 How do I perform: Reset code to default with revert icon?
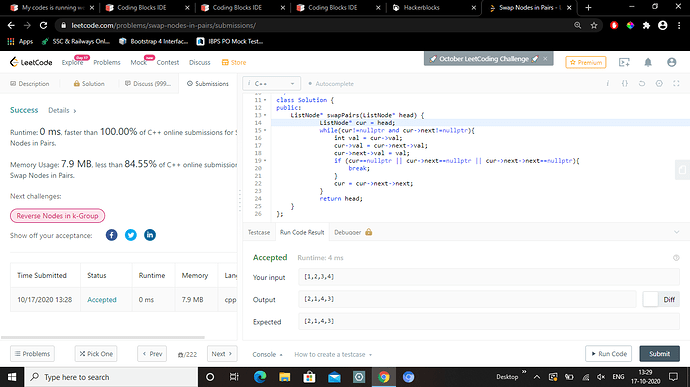(642, 83)
